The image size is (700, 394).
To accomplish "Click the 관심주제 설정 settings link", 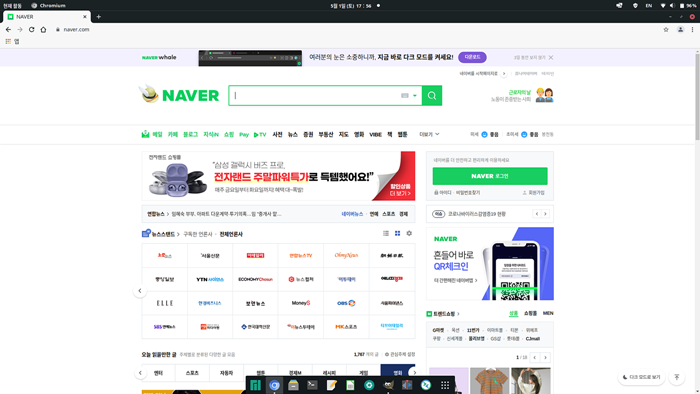I will pos(400,354).
